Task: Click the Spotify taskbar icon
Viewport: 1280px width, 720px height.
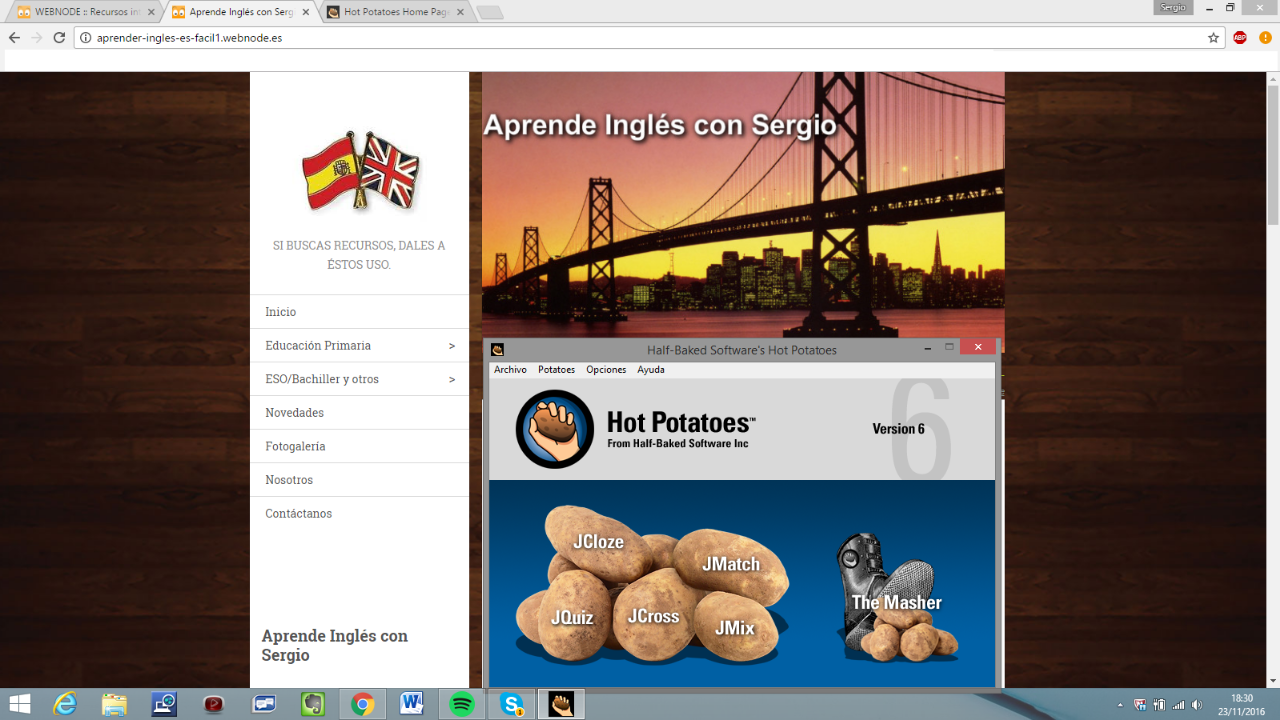Action: click(462, 704)
